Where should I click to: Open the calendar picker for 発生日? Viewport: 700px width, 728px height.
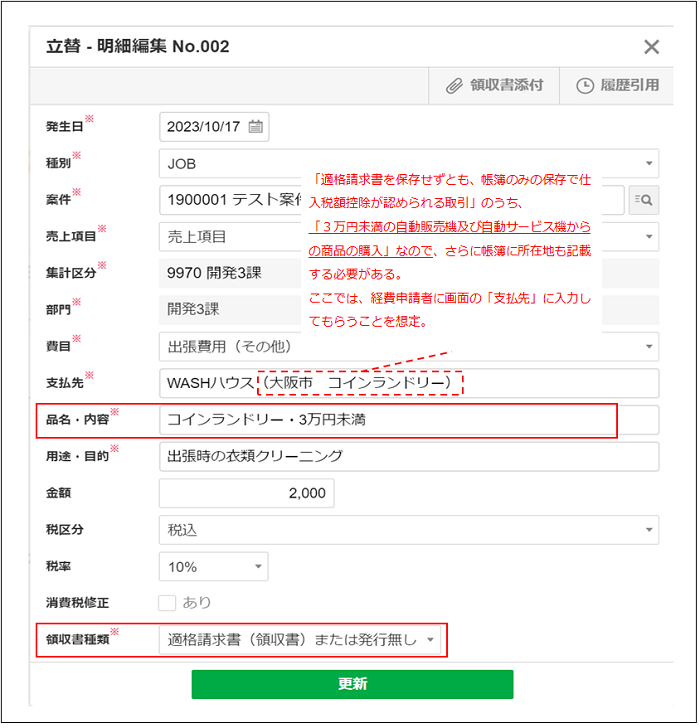coord(256,127)
